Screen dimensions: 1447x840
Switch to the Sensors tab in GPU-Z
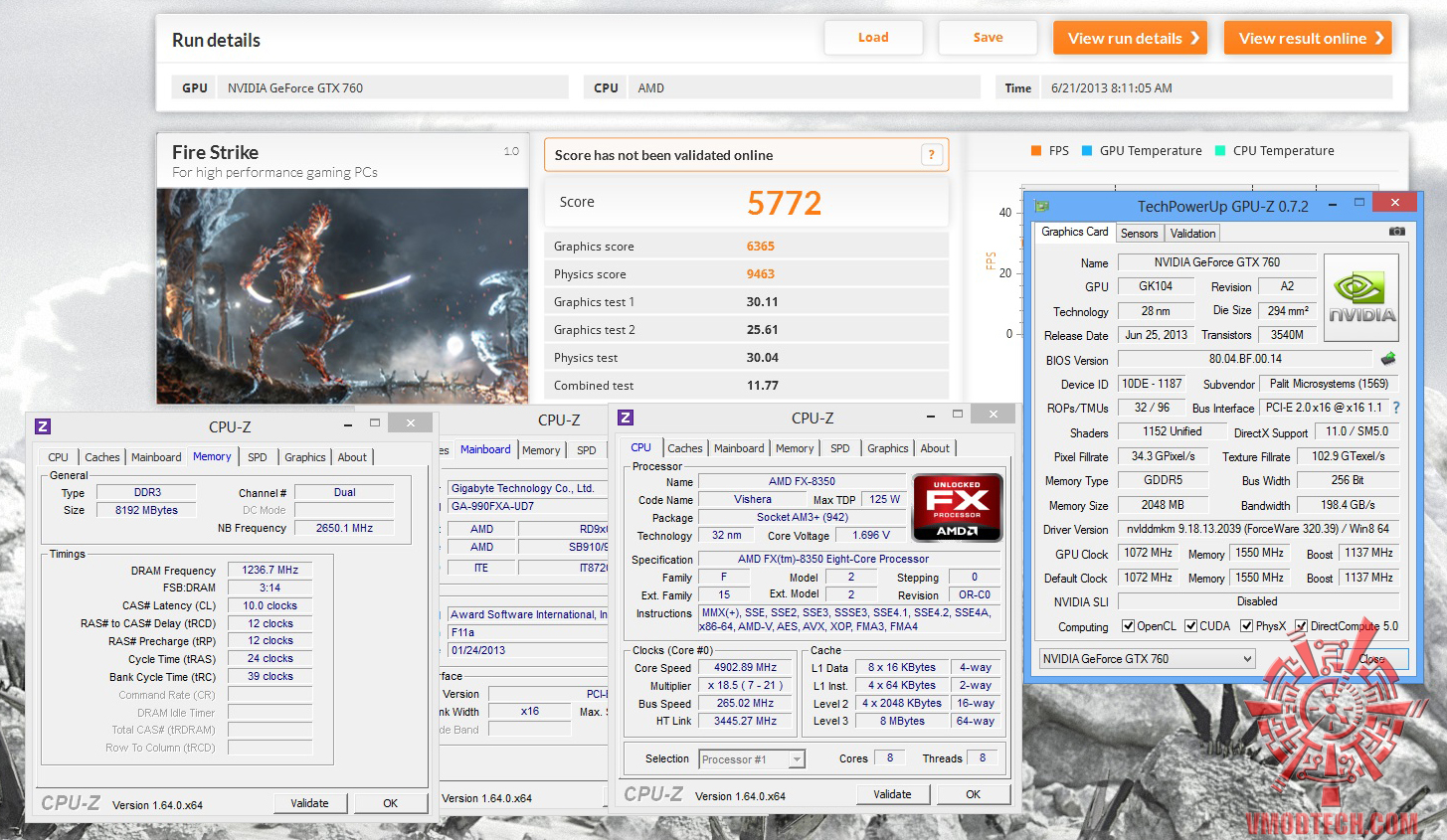(x=1139, y=234)
